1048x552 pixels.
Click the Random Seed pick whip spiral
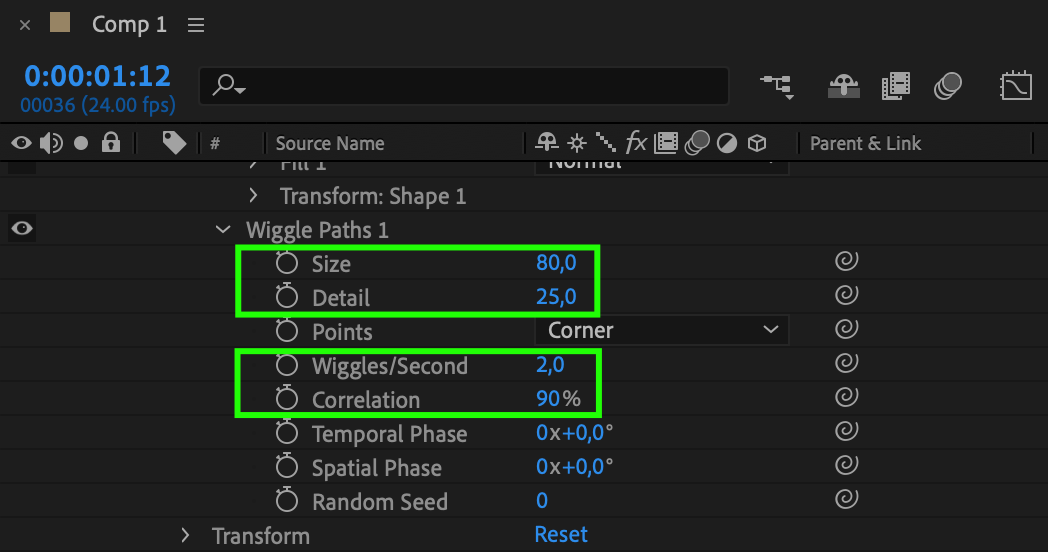tap(846, 501)
